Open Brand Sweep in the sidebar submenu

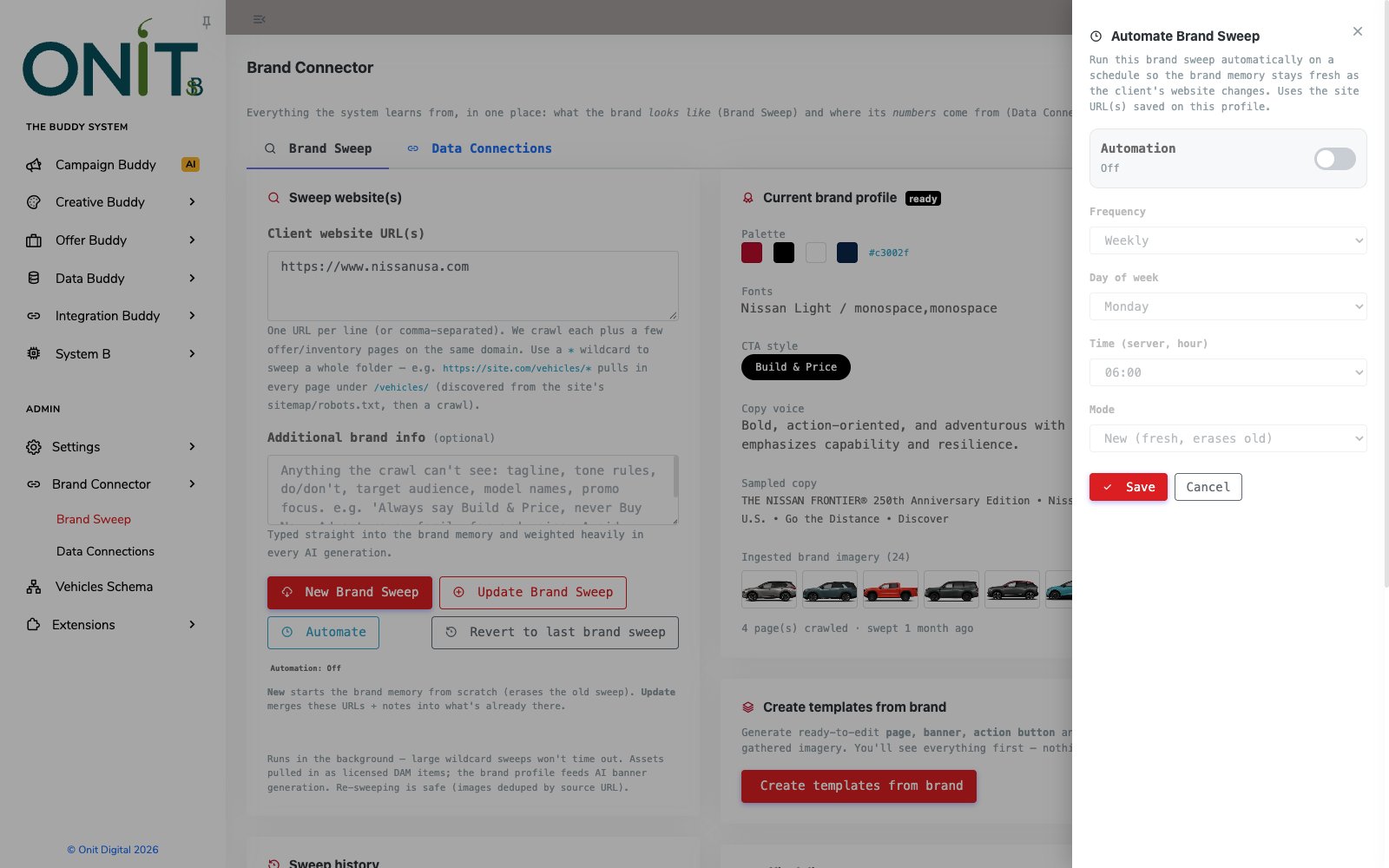(94, 519)
